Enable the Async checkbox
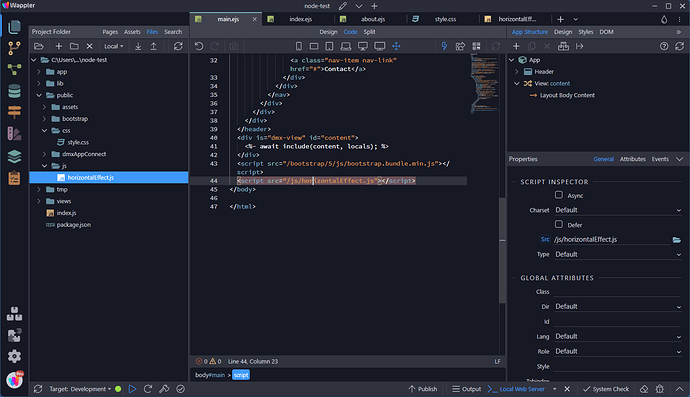Screen dimensions: 690x397 [x=558, y=195]
